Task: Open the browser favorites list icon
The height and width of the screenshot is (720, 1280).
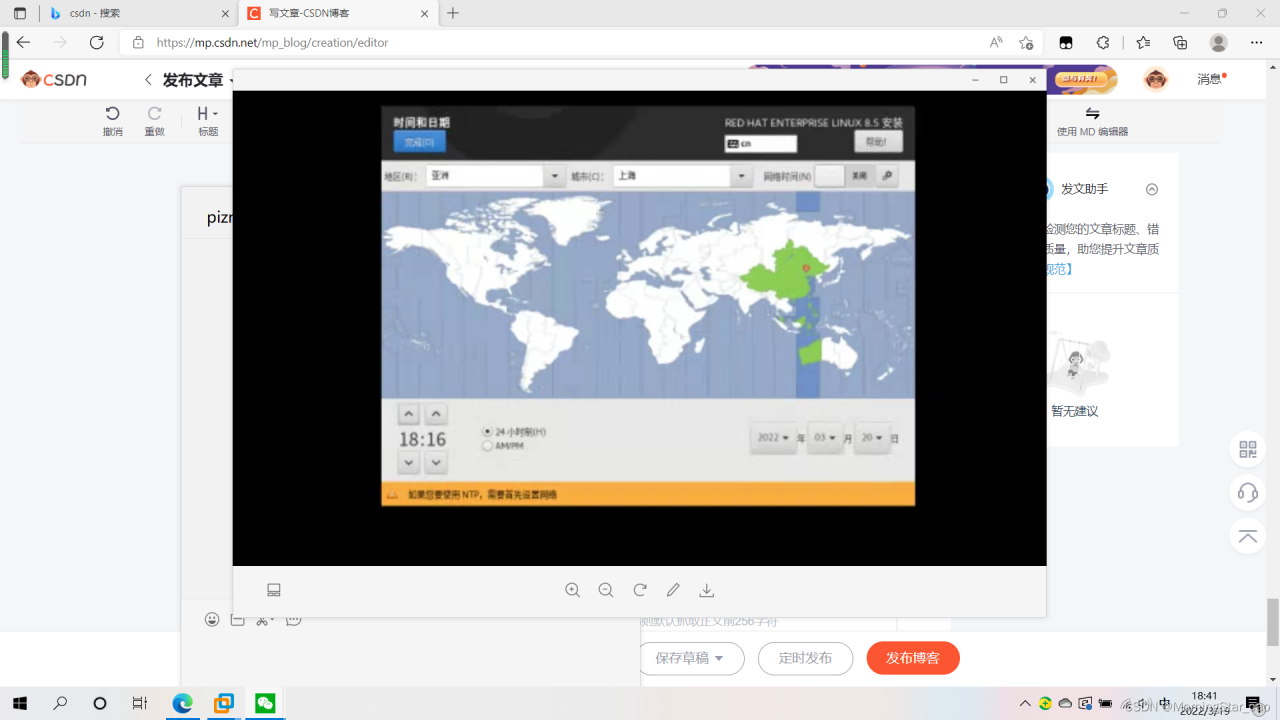Action: 1143,42
